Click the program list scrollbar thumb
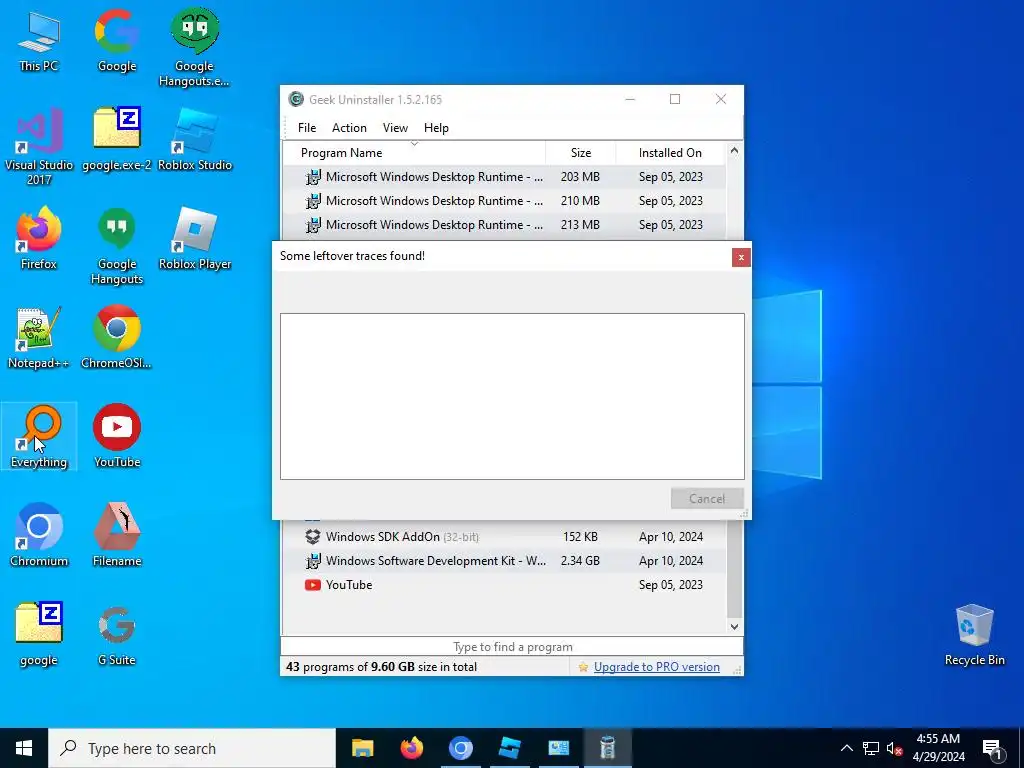This screenshot has height=768, width=1024. 734,568
